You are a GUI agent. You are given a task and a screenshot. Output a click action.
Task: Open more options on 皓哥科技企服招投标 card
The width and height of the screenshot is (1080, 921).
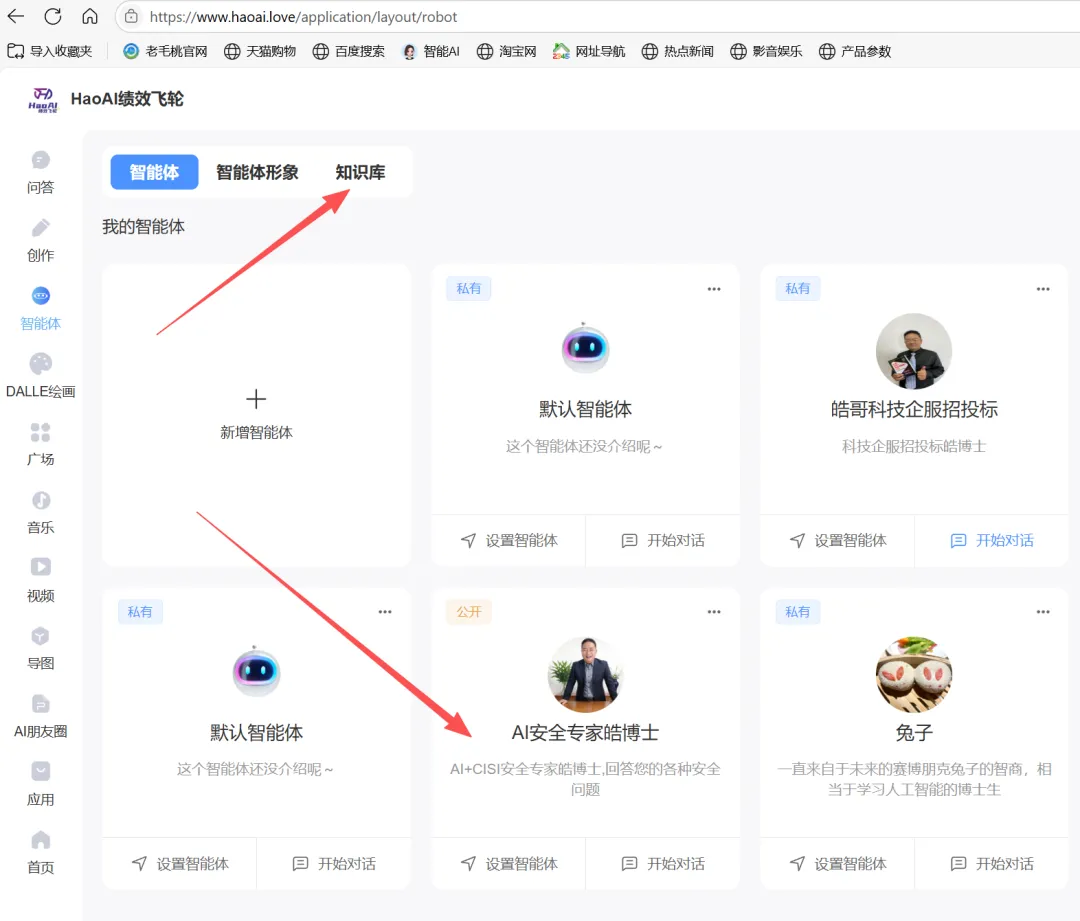pos(1043,289)
